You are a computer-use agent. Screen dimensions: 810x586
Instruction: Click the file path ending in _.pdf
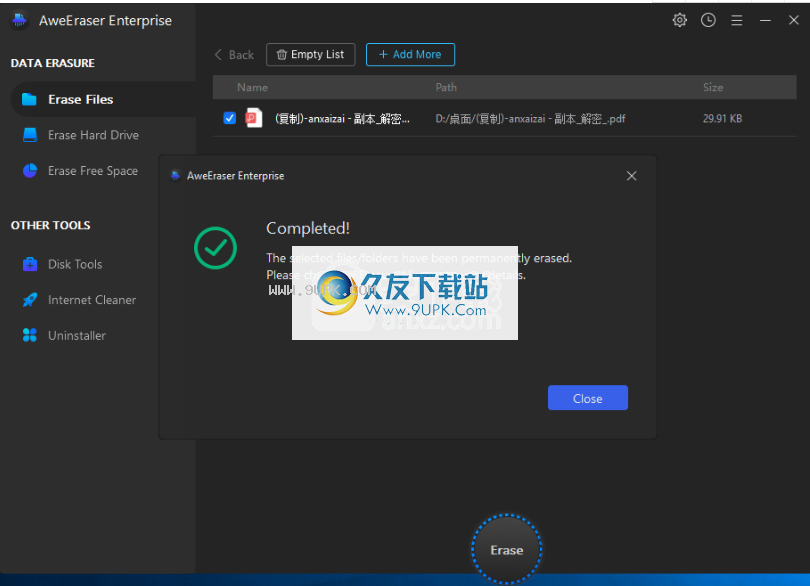530,119
